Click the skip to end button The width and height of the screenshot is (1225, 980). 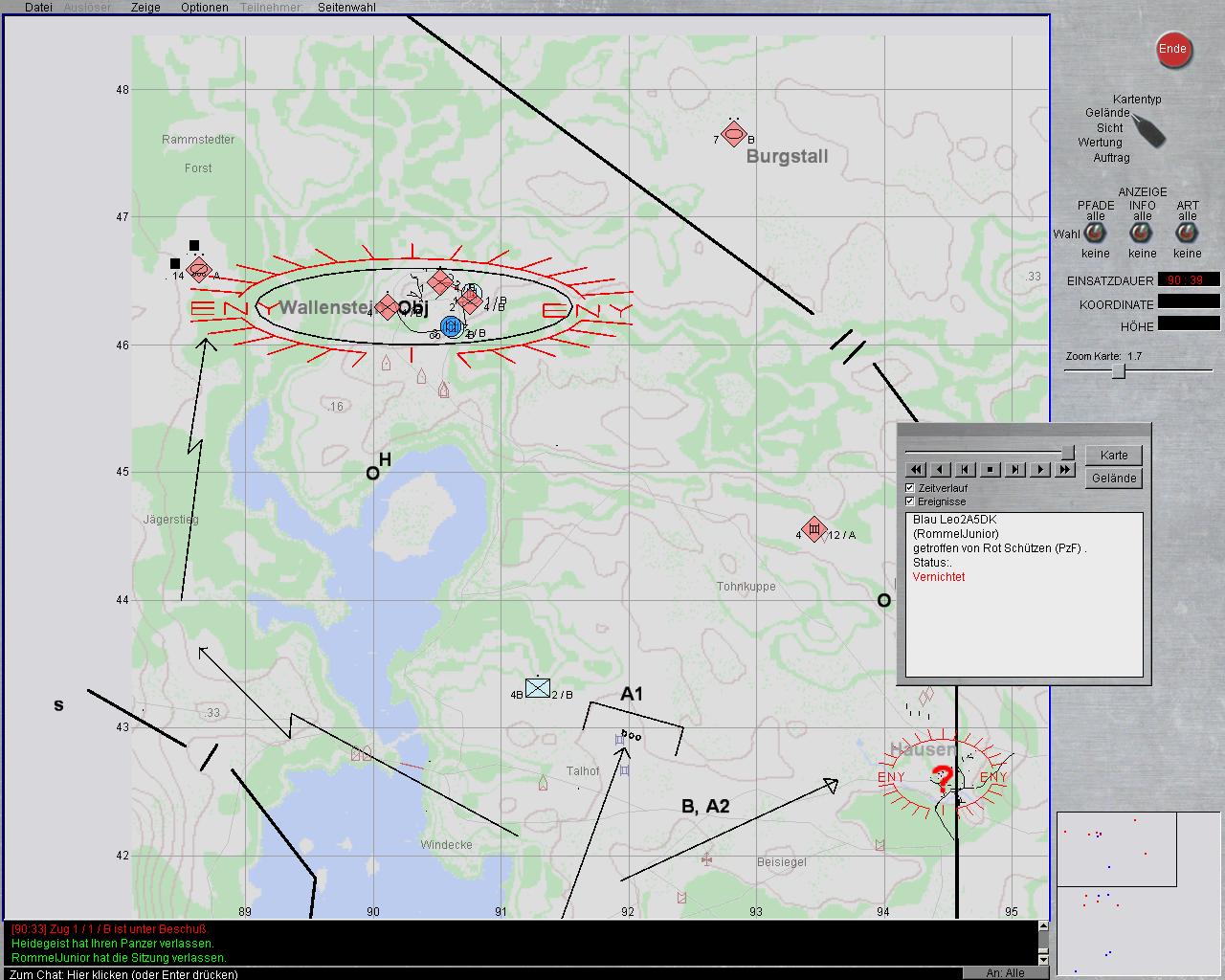pos(1015,469)
